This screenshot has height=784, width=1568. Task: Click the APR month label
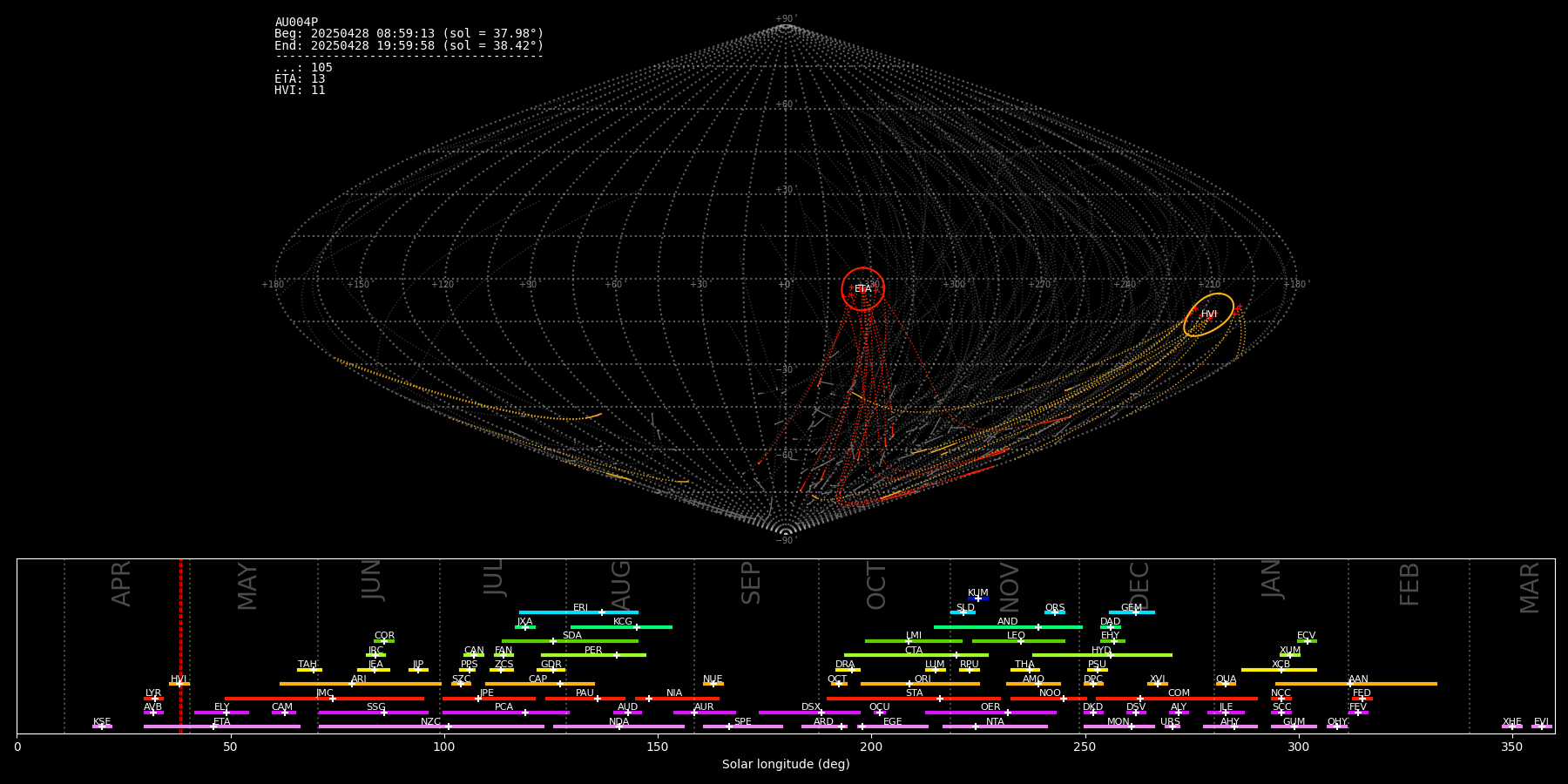pos(121,584)
